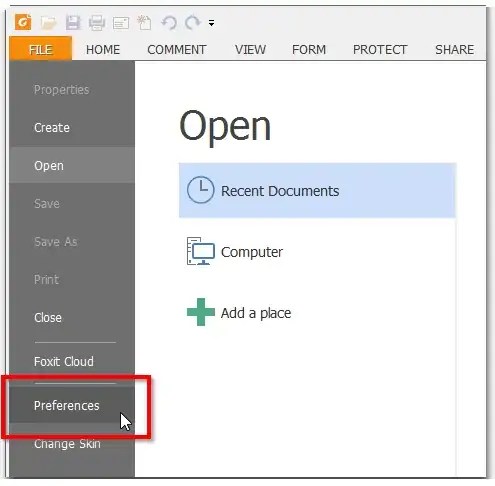Click the Undo arrow icon
Screen dimensions: 495x486
[x=169, y=23]
